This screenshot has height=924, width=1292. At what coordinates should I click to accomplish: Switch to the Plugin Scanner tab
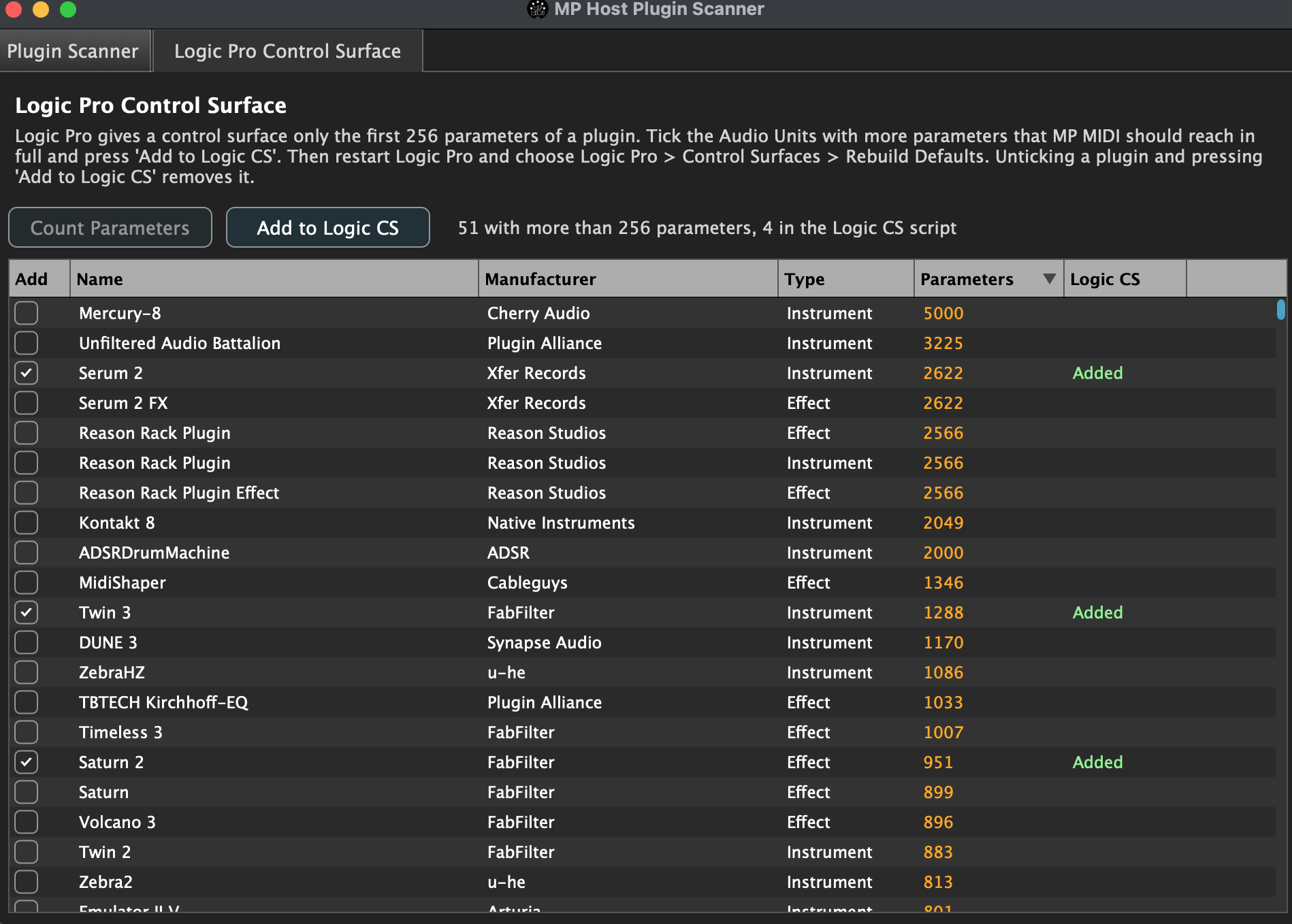[x=74, y=51]
